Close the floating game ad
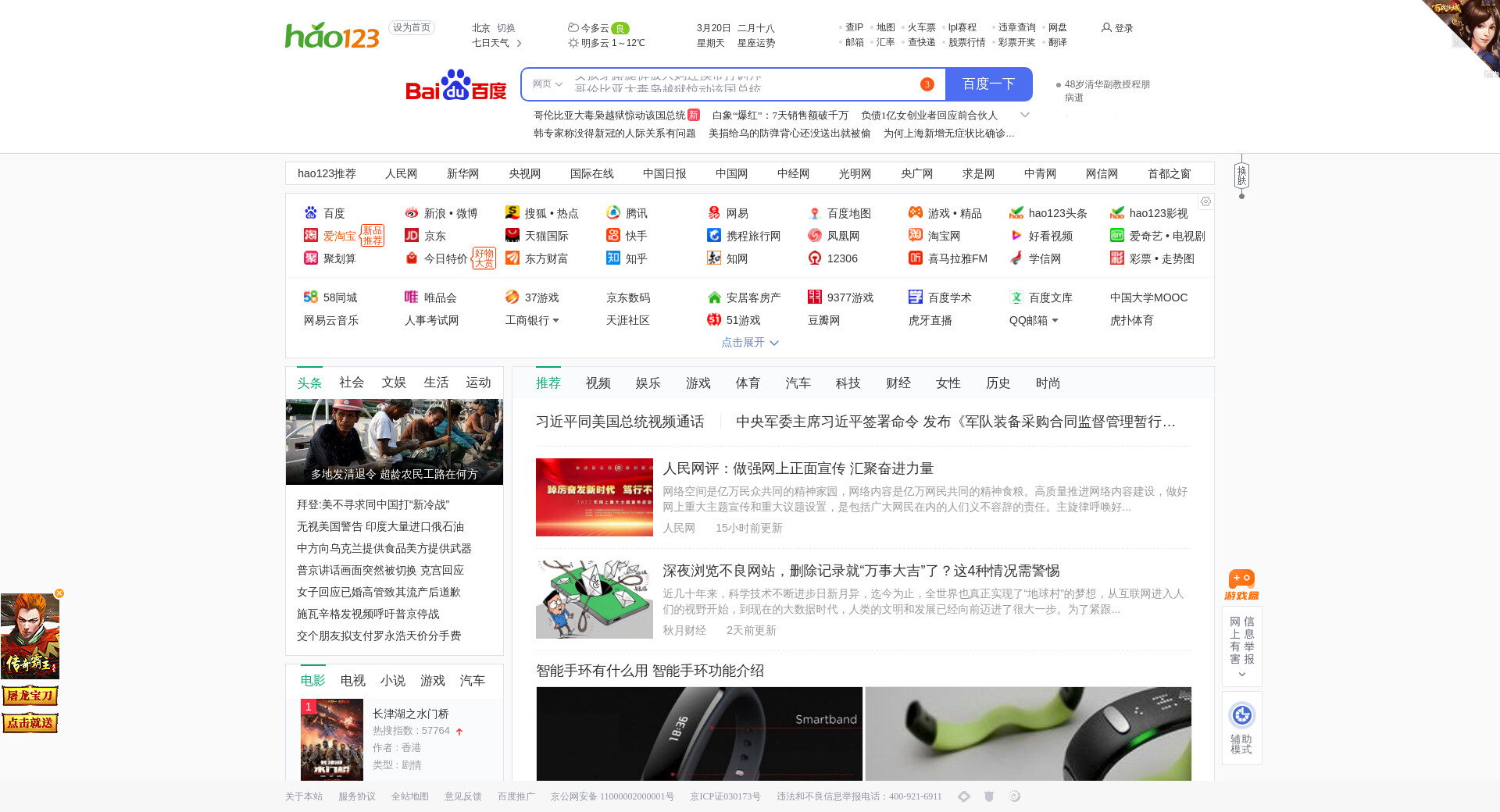This screenshot has height=812, width=1500. click(59, 593)
